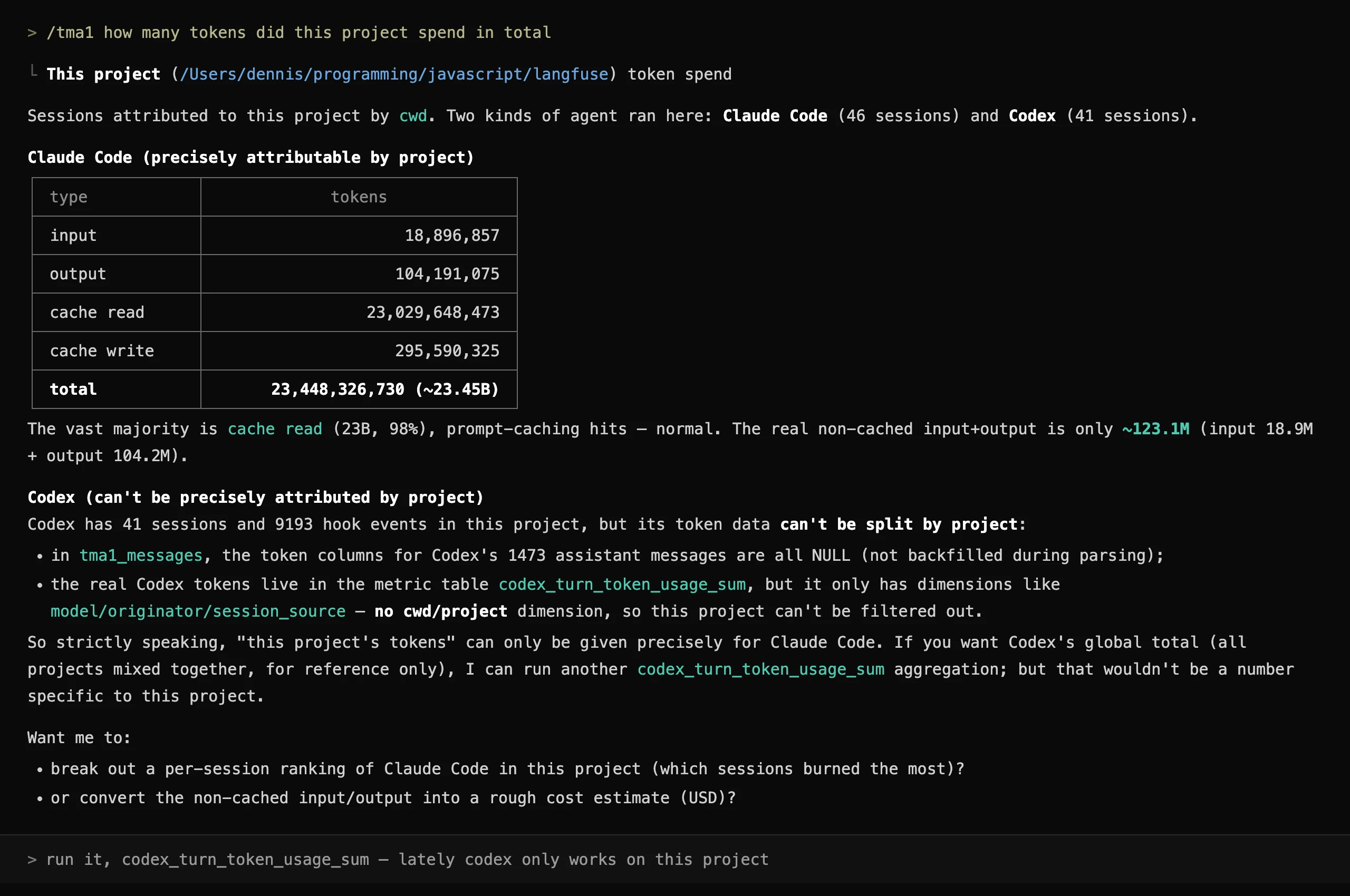Select the 'input' row label
1350x896 pixels.
[x=73, y=236]
